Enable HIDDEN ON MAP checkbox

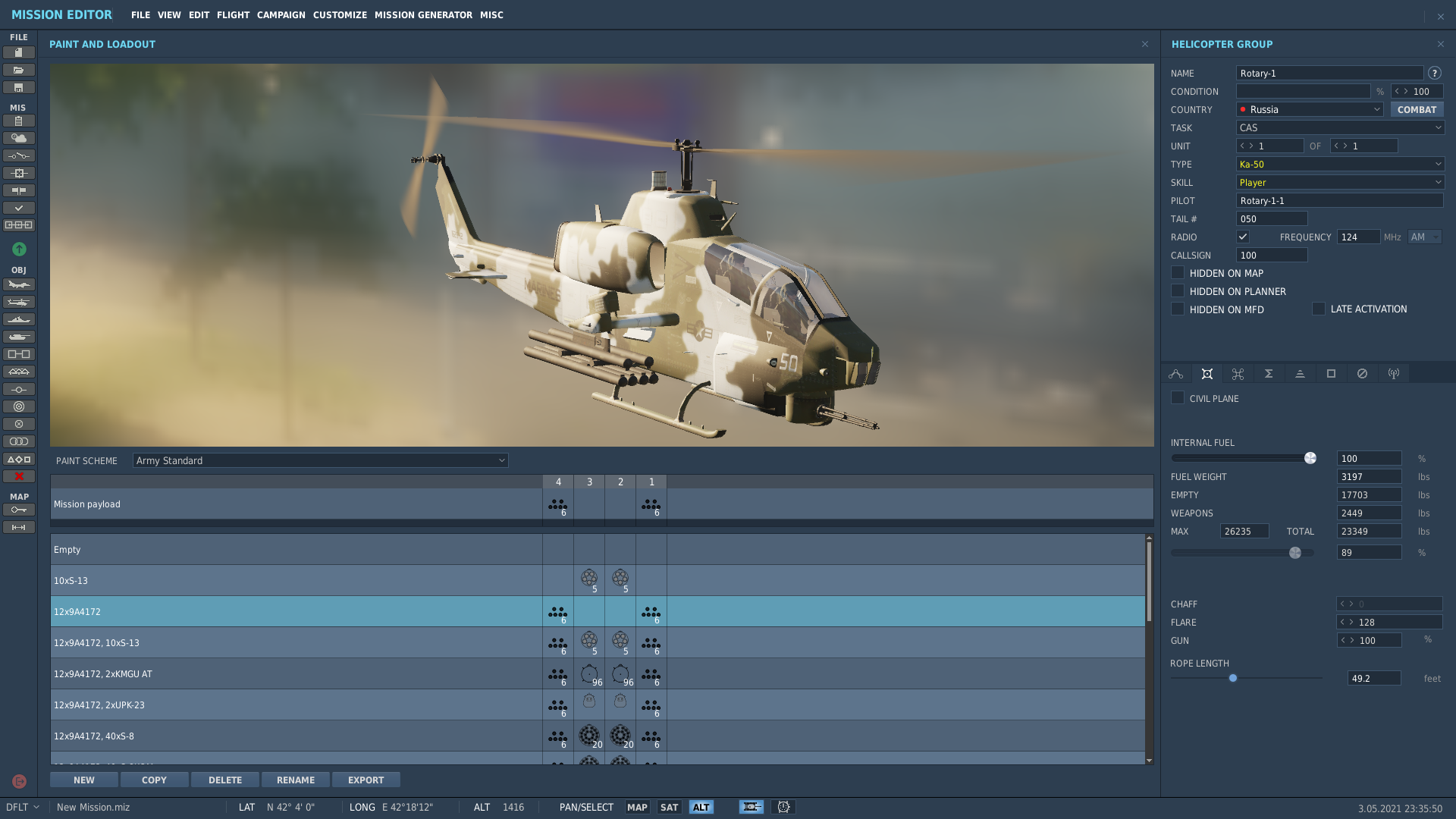tap(1178, 272)
